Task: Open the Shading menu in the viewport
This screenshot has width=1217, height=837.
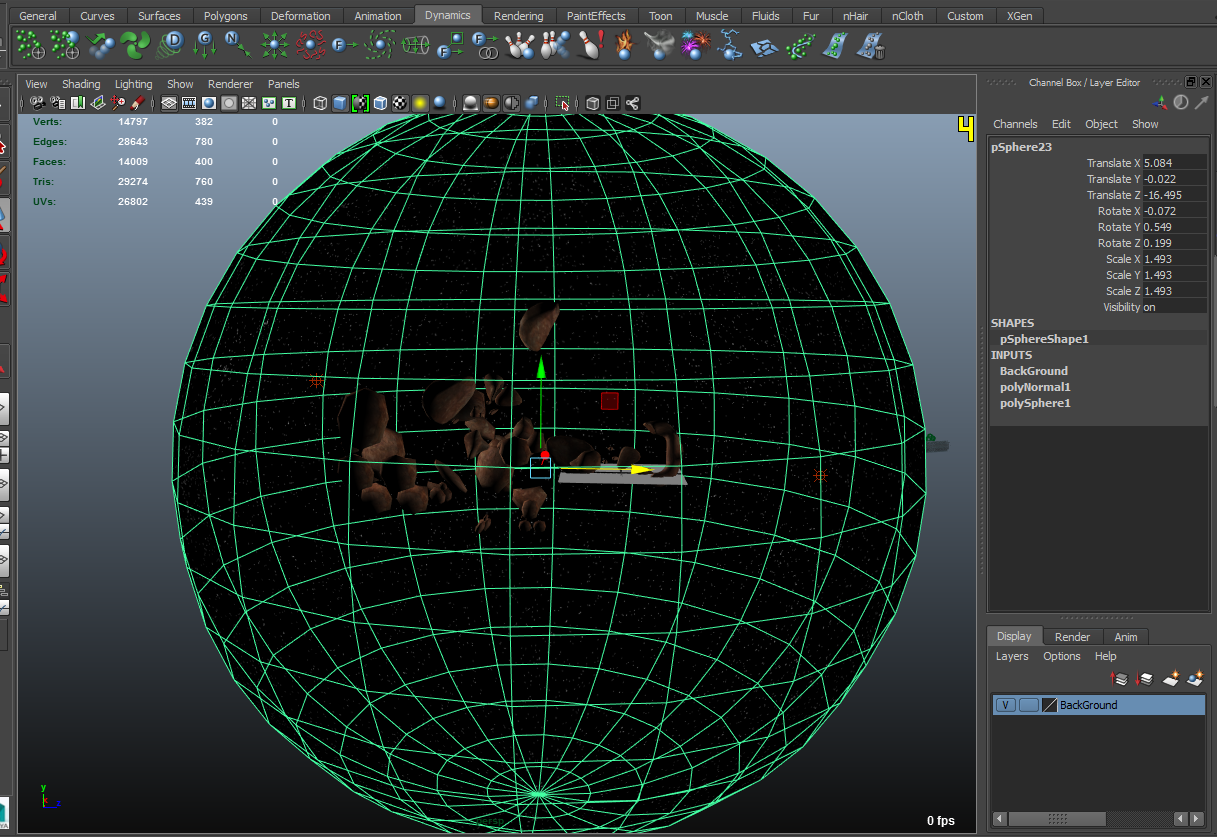Action: [x=81, y=84]
